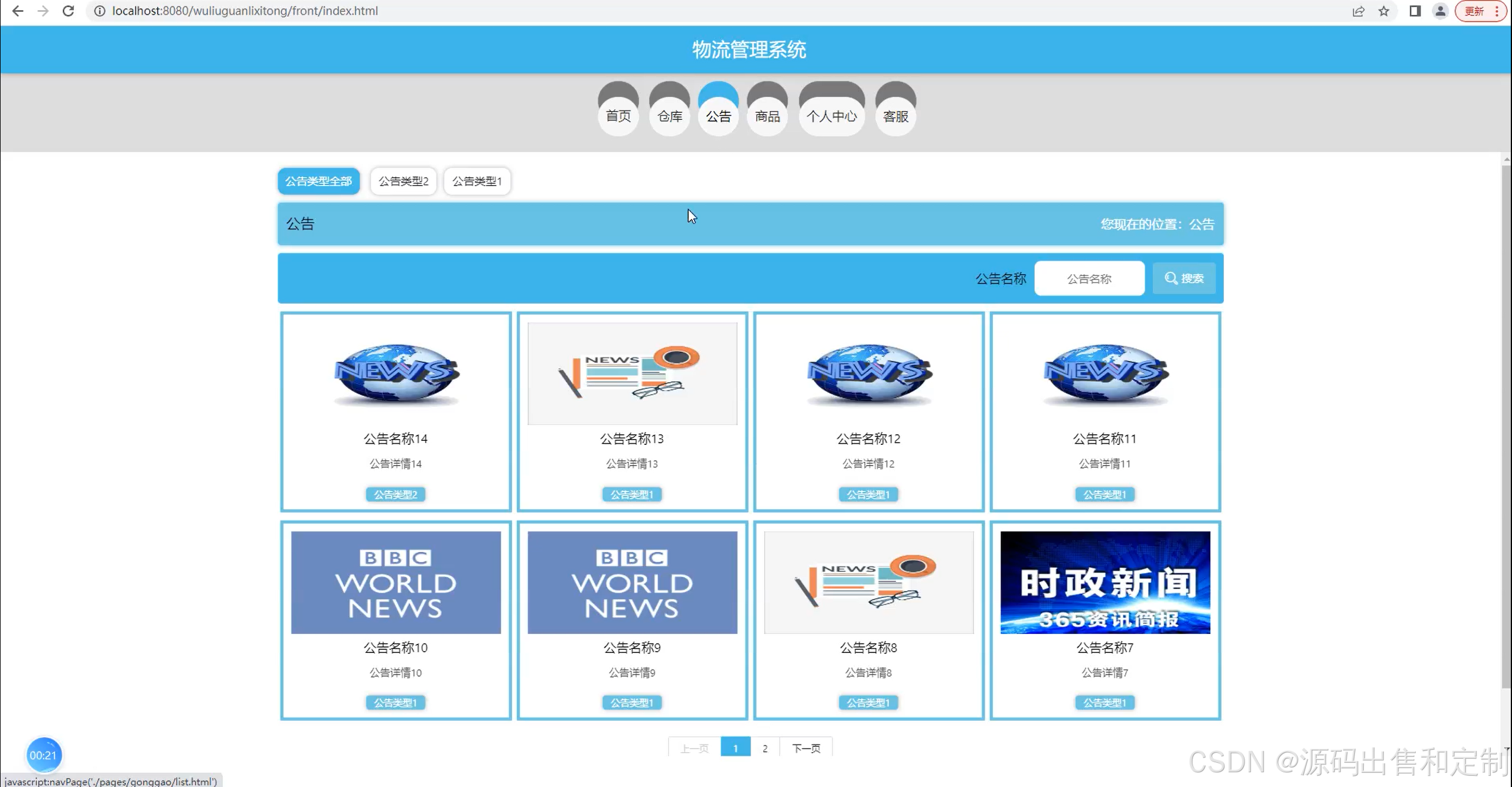This screenshot has width=1512, height=787.
Task: Reload the page with refresh icon
Action: point(68,11)
